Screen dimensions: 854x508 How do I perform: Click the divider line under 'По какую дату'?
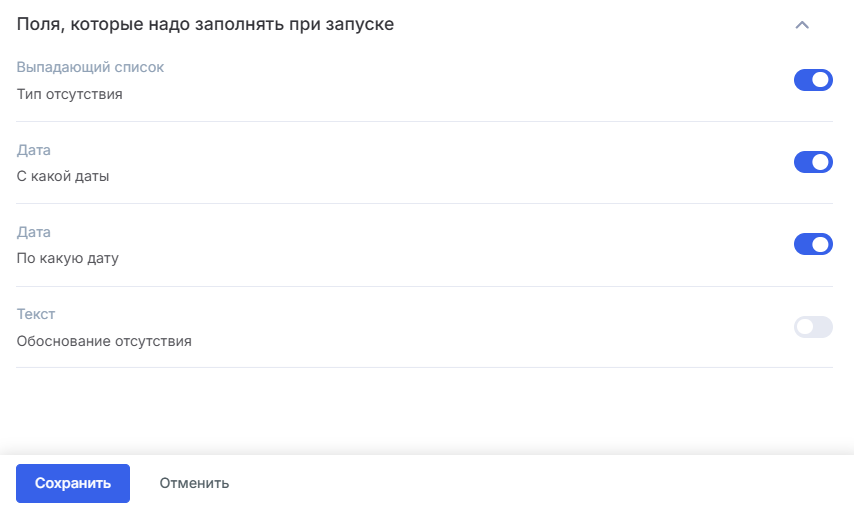(x=424, y=286)
